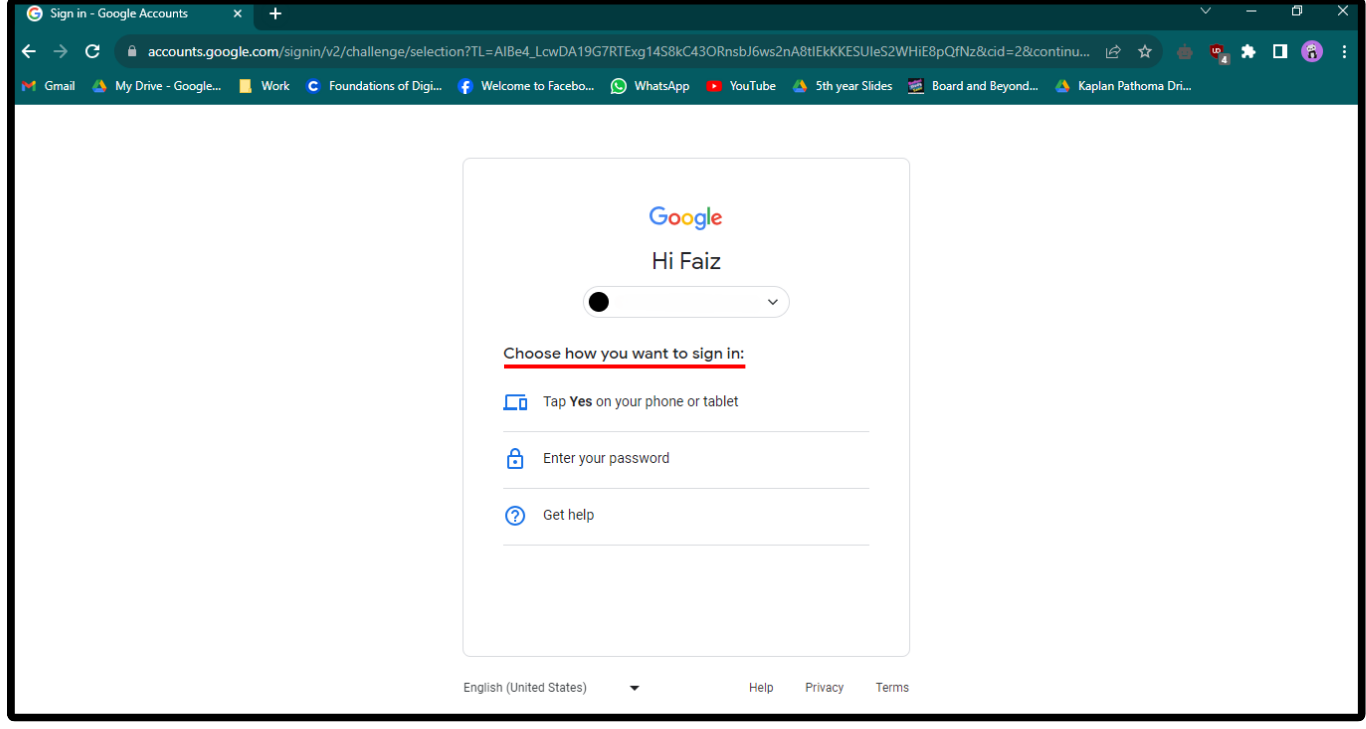Click the Hi Faiz heading
The image size is (1366, 729).
coord(686,262)
